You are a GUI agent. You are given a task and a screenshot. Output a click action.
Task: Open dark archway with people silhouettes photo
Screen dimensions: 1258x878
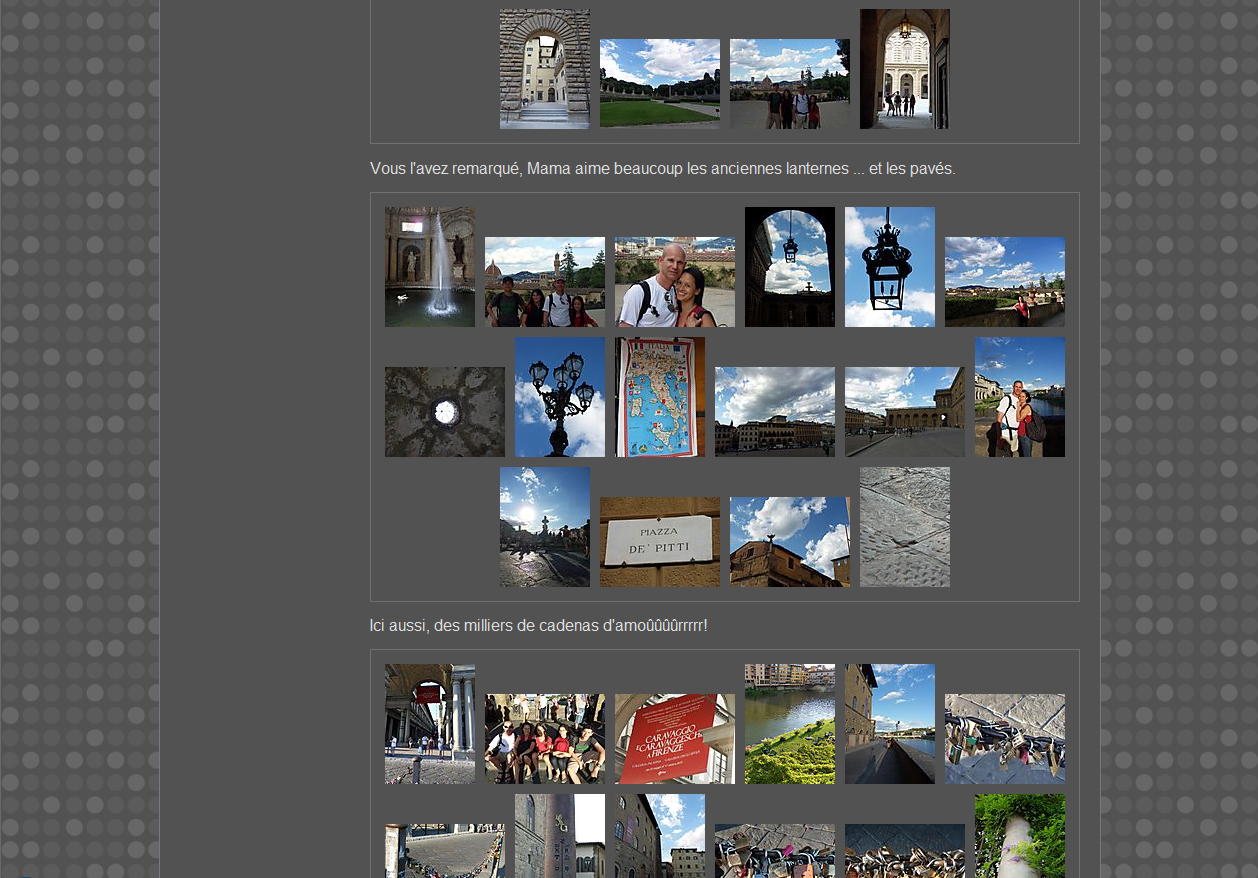click(x=904, y=69)
